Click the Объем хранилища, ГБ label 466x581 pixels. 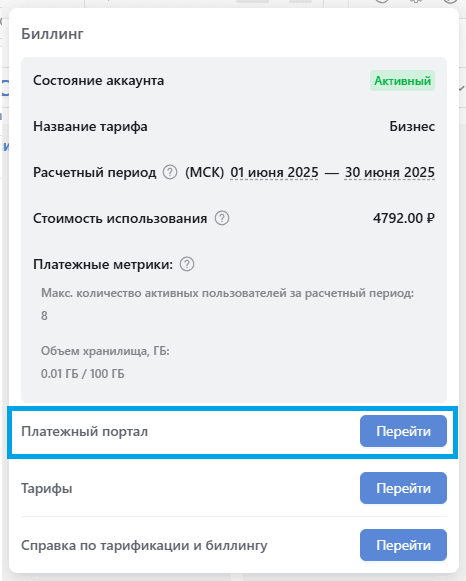(x=105, y=351)
